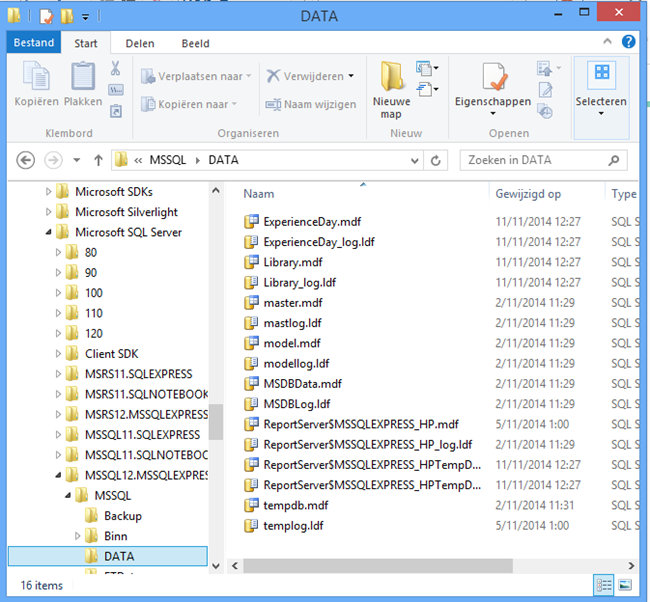Image resolution: width=650 pixels, height=602 pixels.
Task: Click the refresh icon beside address bar
Action: click(x=435, y=160)
